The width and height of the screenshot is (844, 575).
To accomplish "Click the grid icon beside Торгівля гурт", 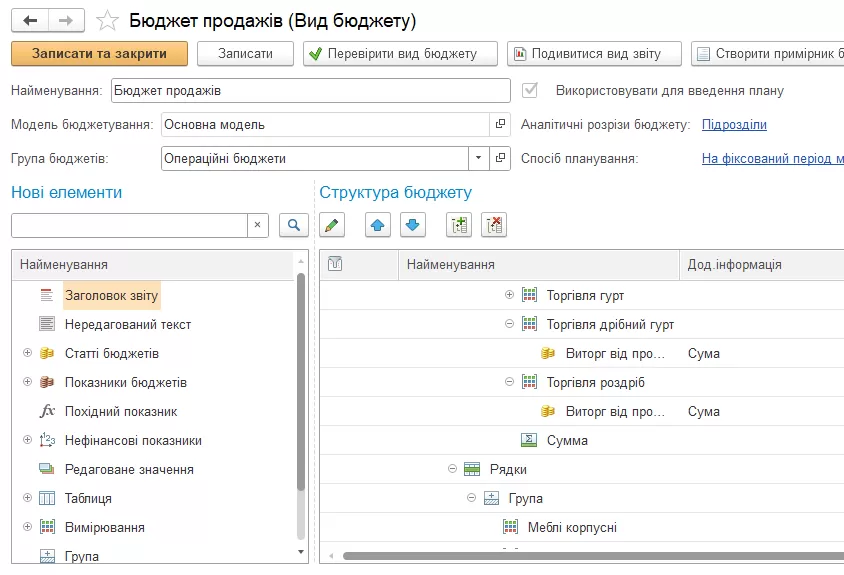I will click(529, 295).
